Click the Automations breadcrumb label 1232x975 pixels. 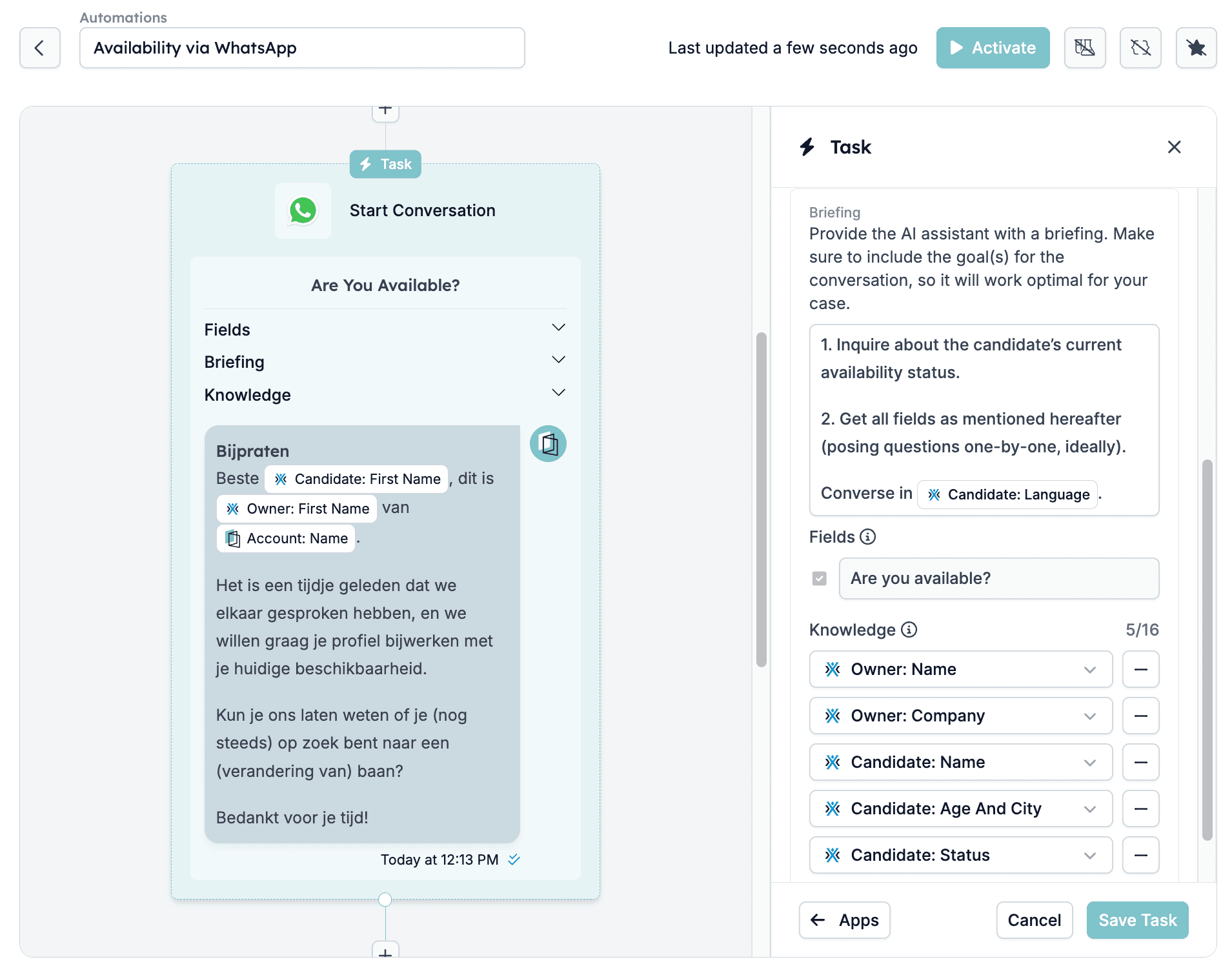[x=123, y=17]
